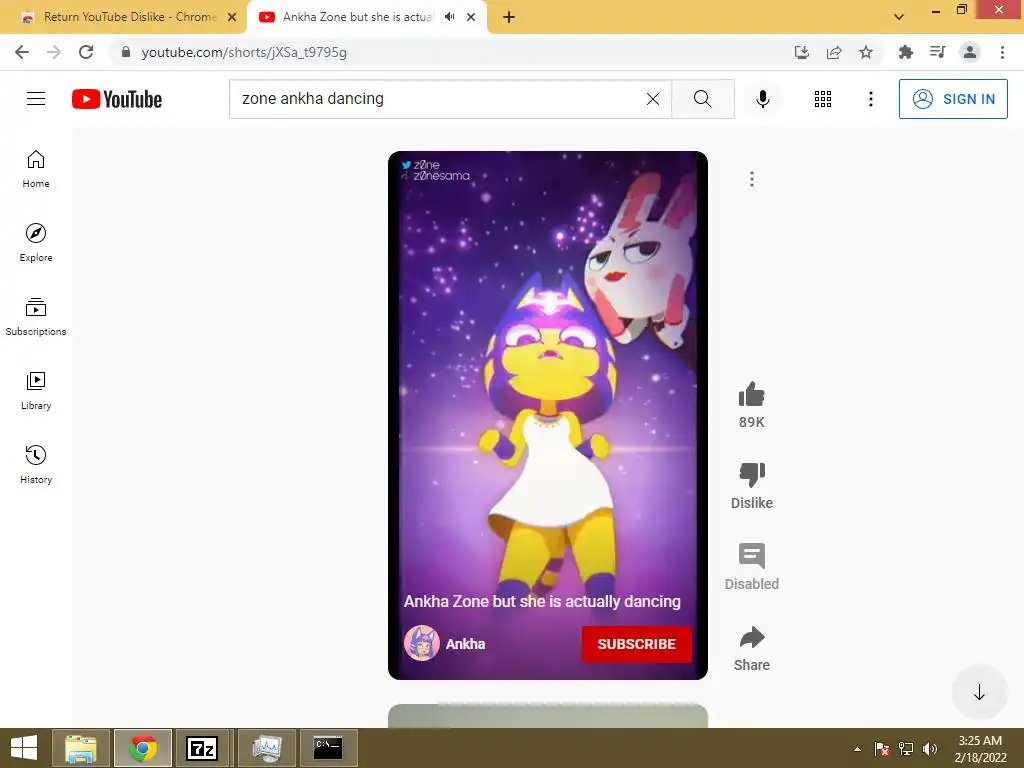Reload the page

pos(86,52)
